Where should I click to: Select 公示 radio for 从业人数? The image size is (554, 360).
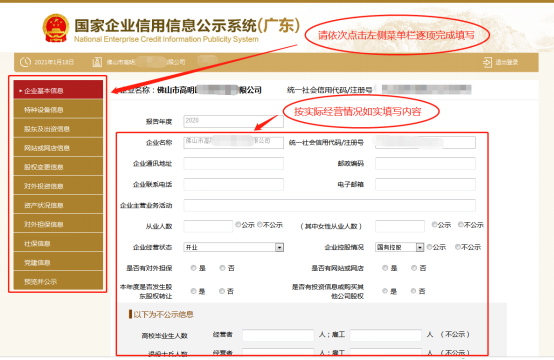238,224
